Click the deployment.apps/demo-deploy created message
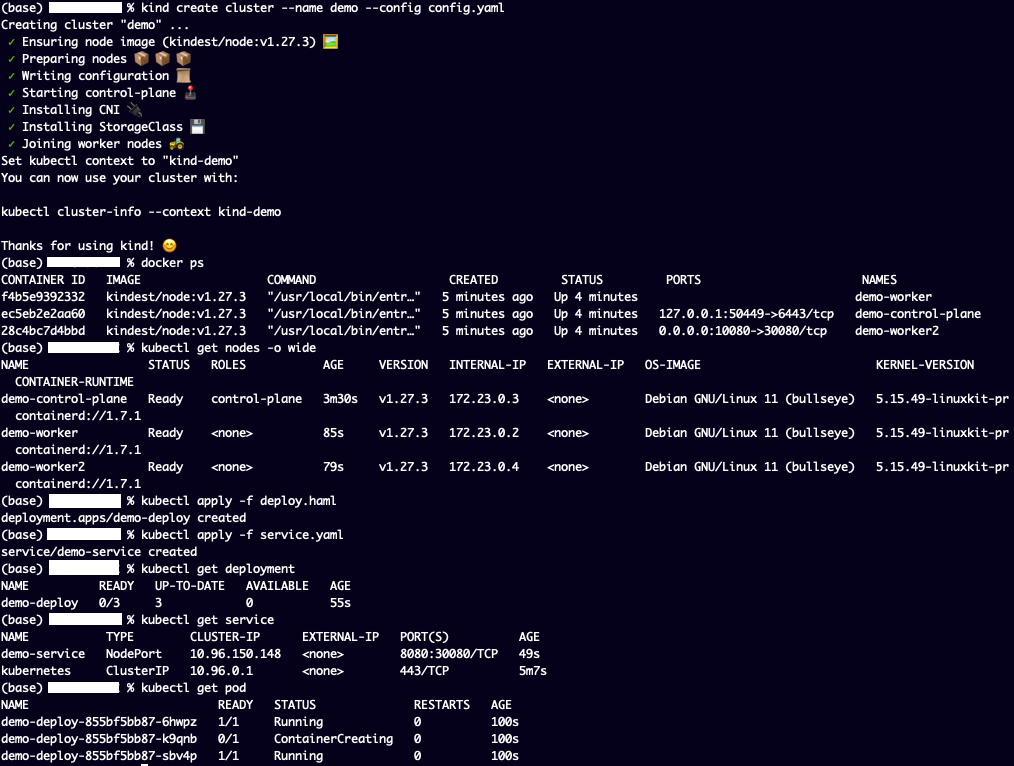Screen dimensions: 1014x766 click(x=123, y=518)
